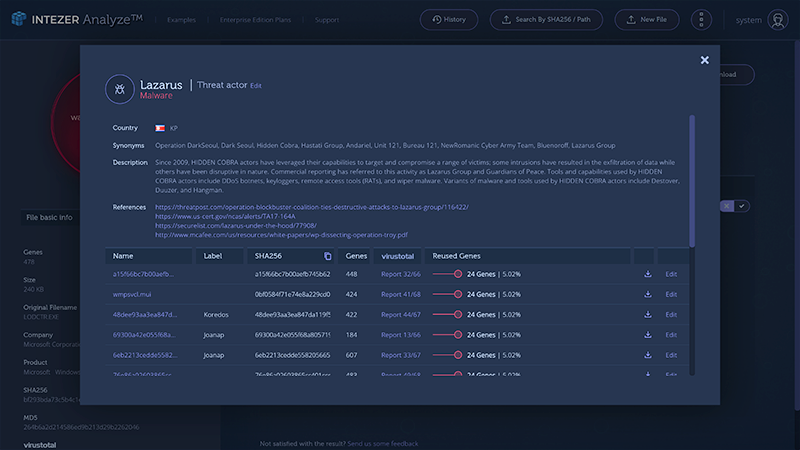
Task: Open virustotal Report 32/66
Action: [x=401, y=274]
